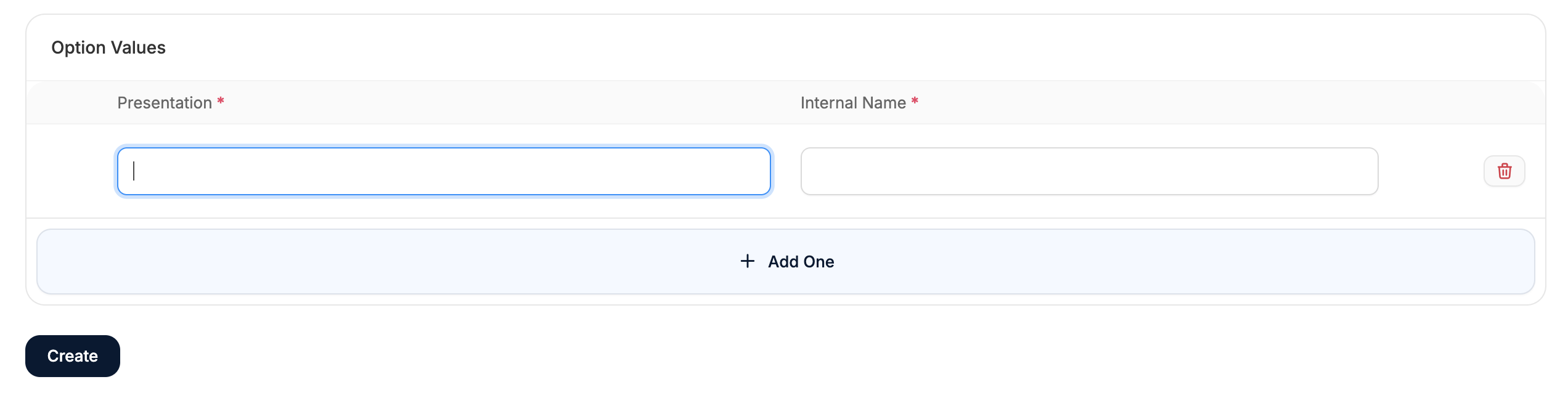Screen dimensions: 1568x398
Task: Click the red trash icon to delete row
Action: [x=1504, y=171]
